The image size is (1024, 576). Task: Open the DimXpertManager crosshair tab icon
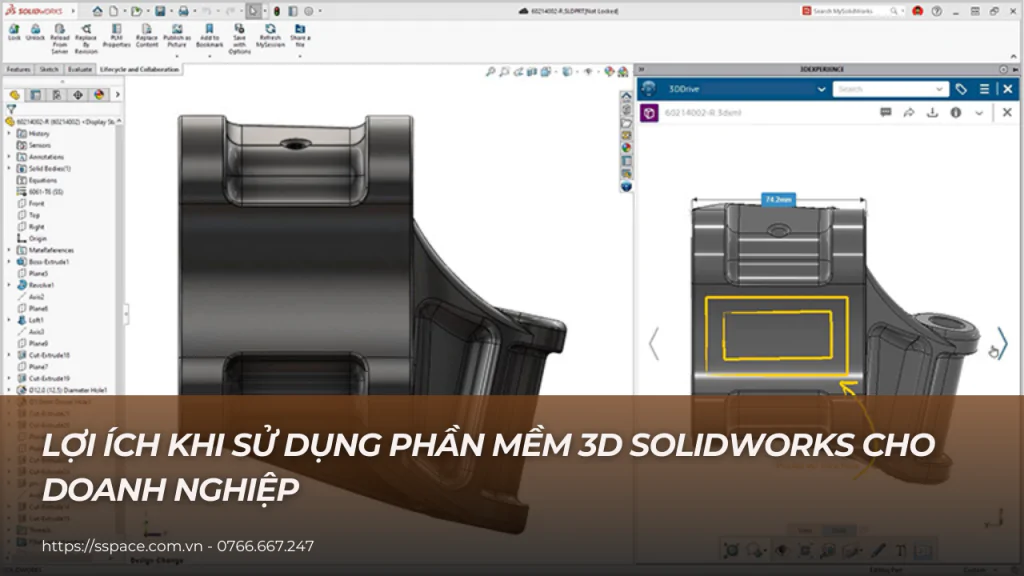[x=78, y=95]
